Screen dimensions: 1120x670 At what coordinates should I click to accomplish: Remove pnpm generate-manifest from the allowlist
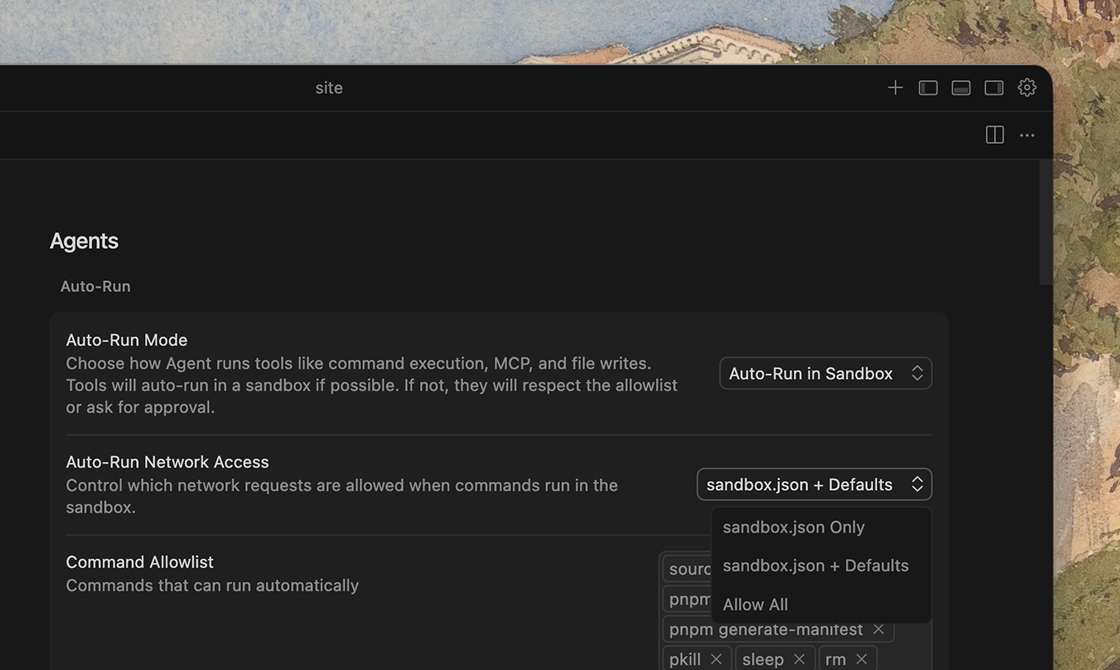click(x=878, y=629)
